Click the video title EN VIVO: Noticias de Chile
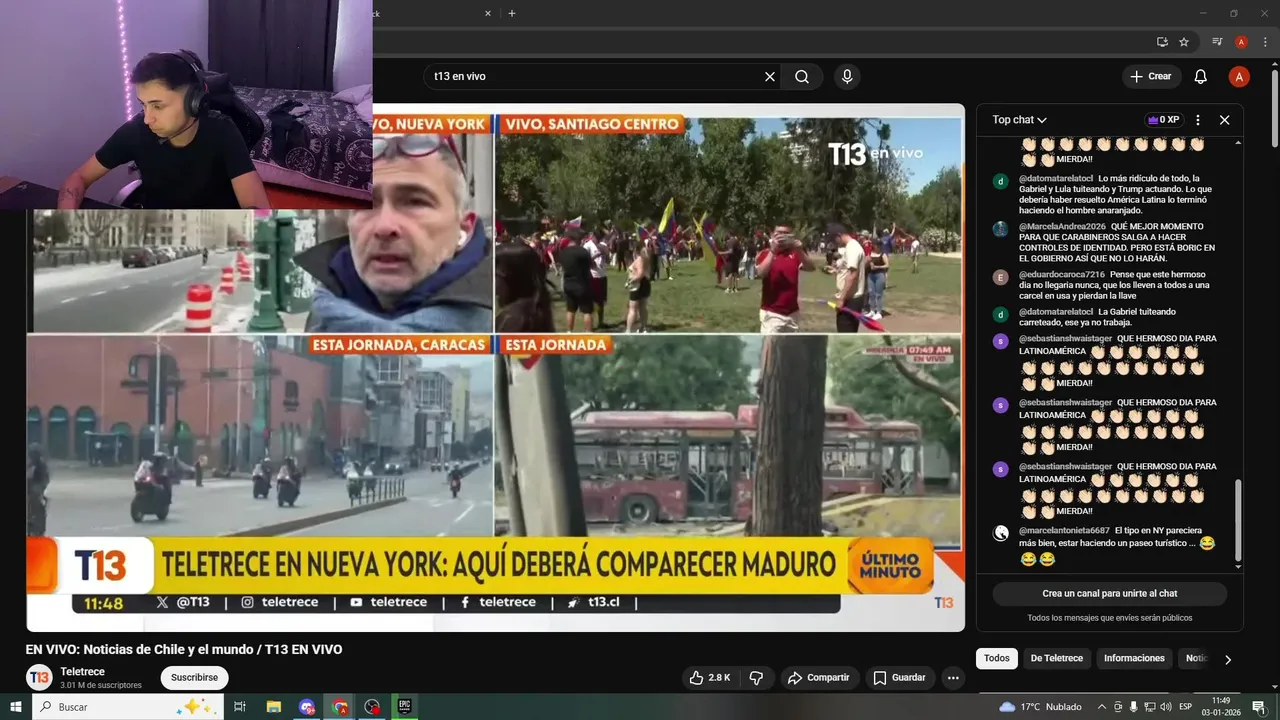The width and height of the screenshot is (1280, 720). click(184, 650)
